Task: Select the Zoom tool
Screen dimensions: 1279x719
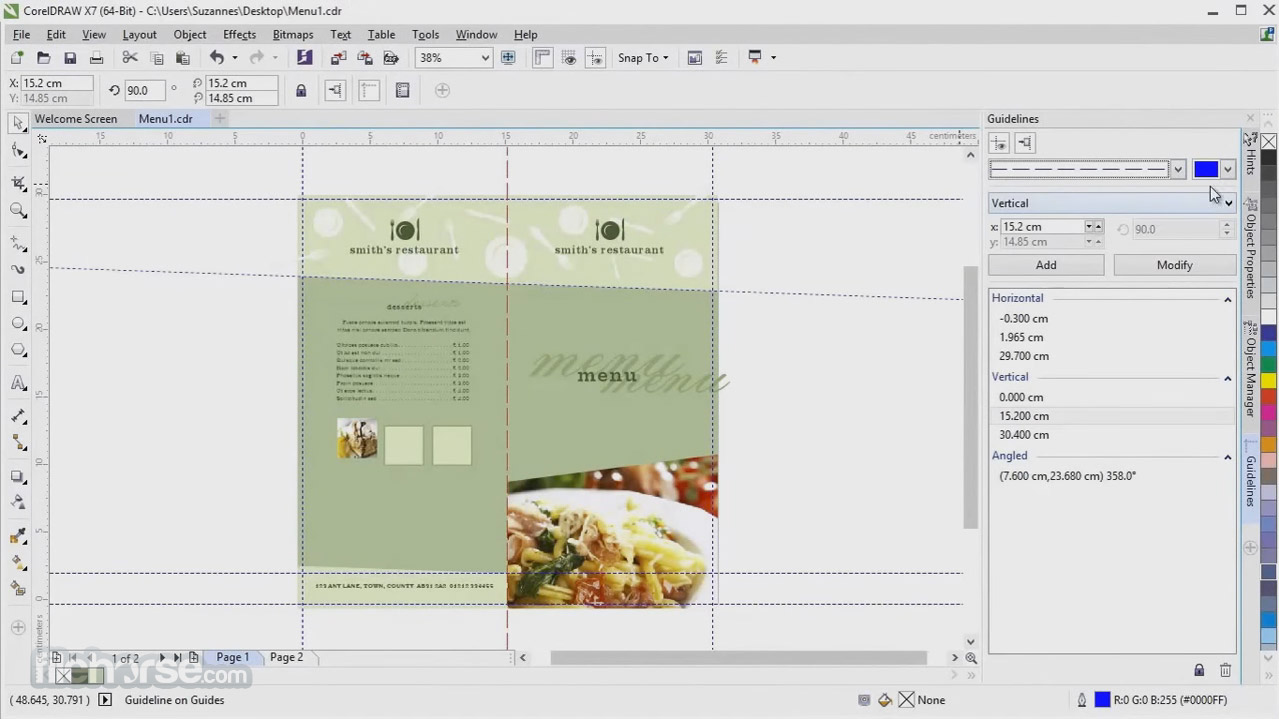Action: (17, 211)
